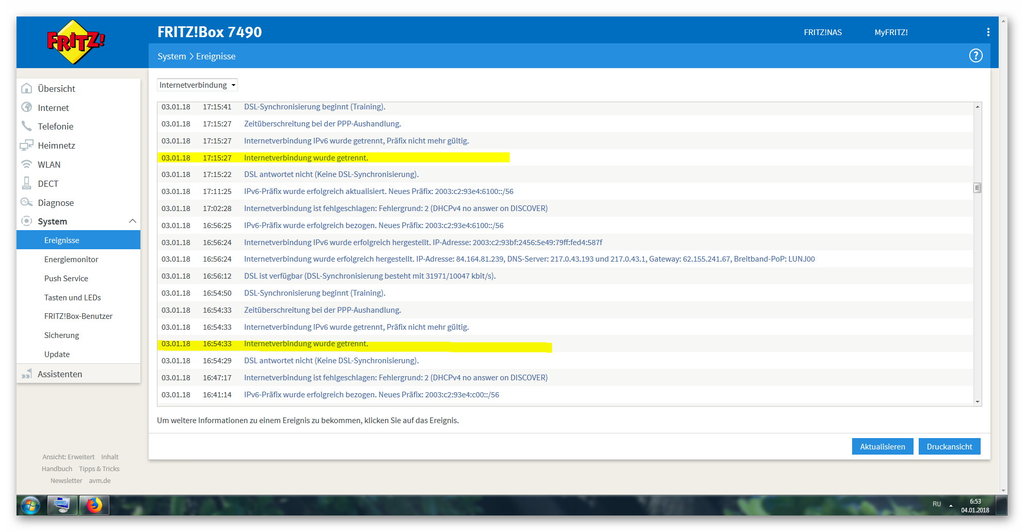Click System in the breadcrumb
Screen dimensions: 1024x532
coord(172,56)
